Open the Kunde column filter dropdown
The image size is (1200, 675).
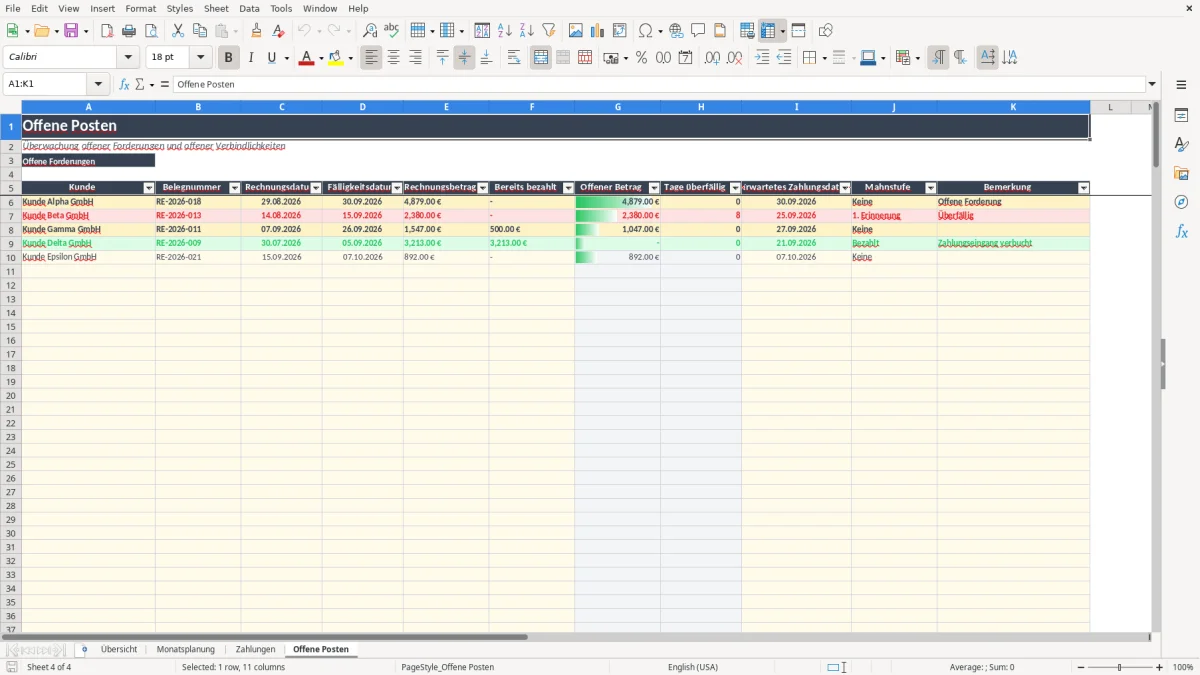tap(149, 188)
